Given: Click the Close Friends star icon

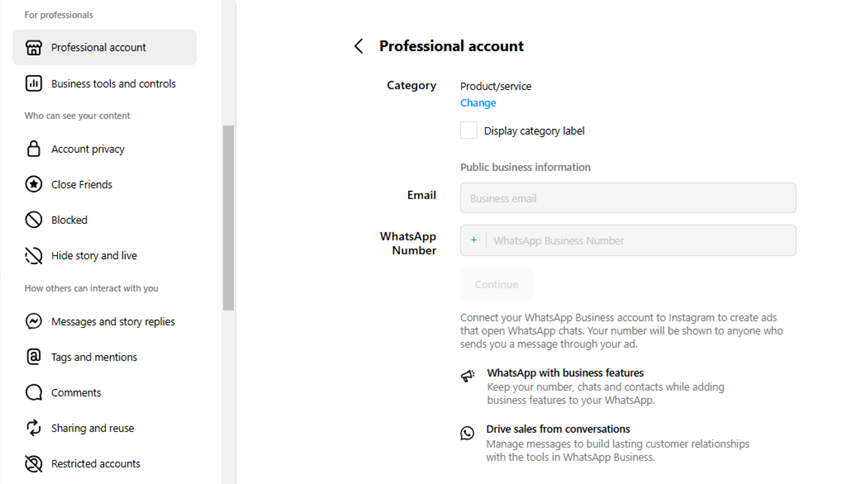Looking at the screenshot, I should (34, 184).
